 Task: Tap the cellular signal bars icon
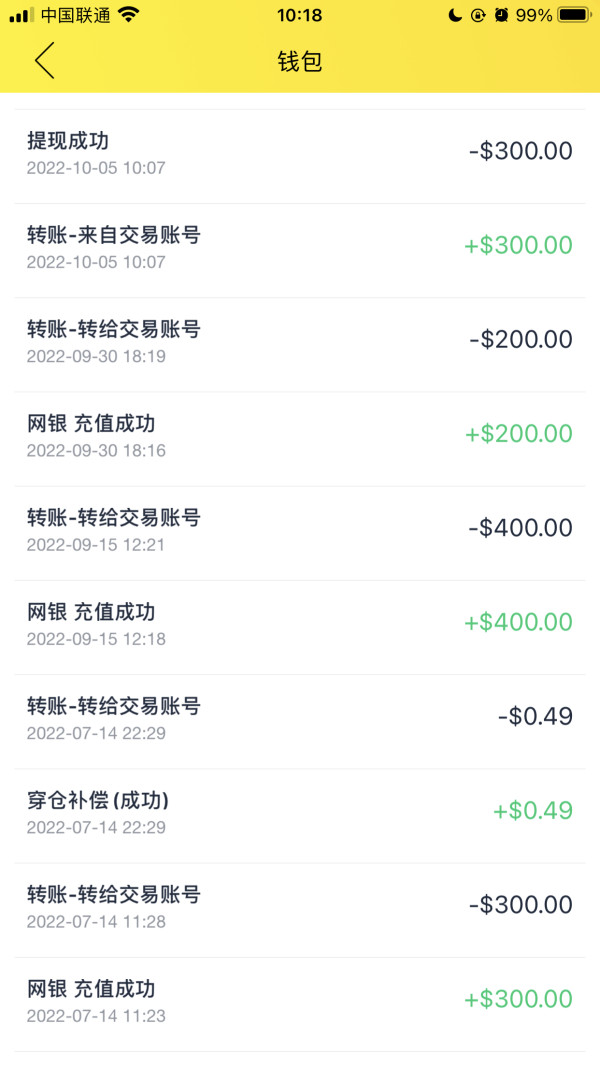(21, 15)
